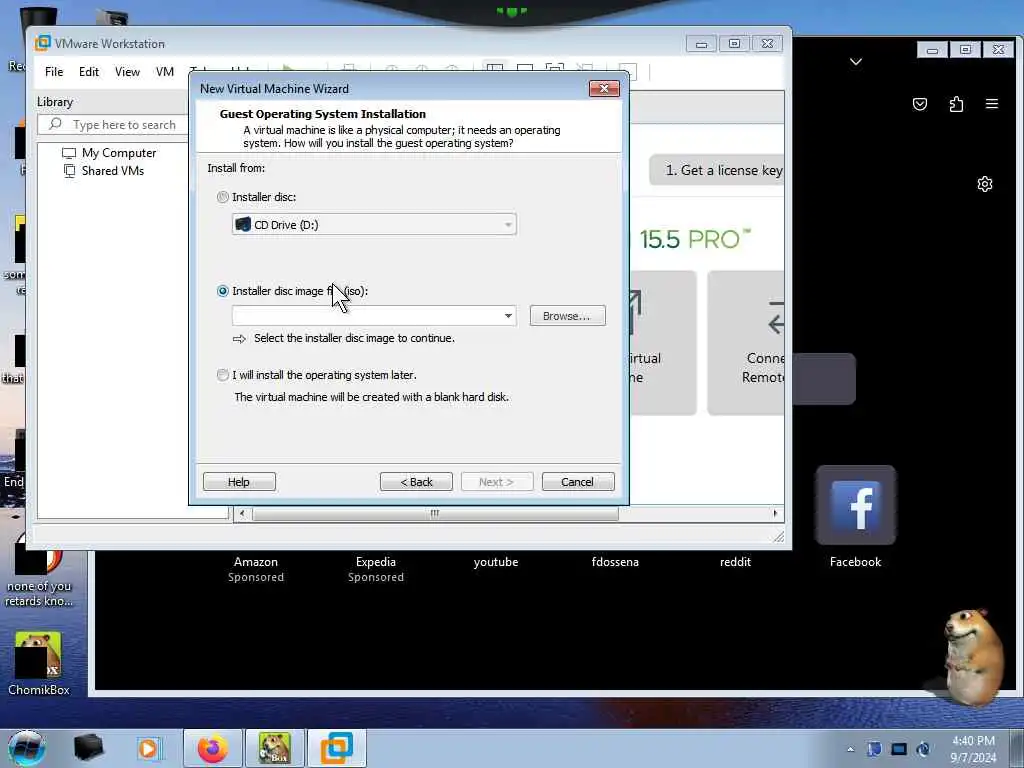Click the scrollbar right arrow in VMware
Viewport: 1024px width, 768px height.
point(775,514)
